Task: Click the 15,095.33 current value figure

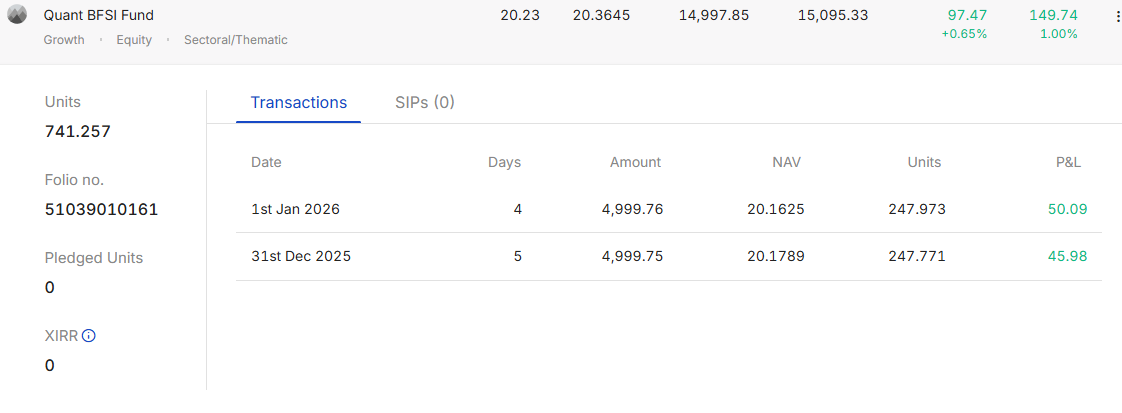Action: tap(833, 16)
